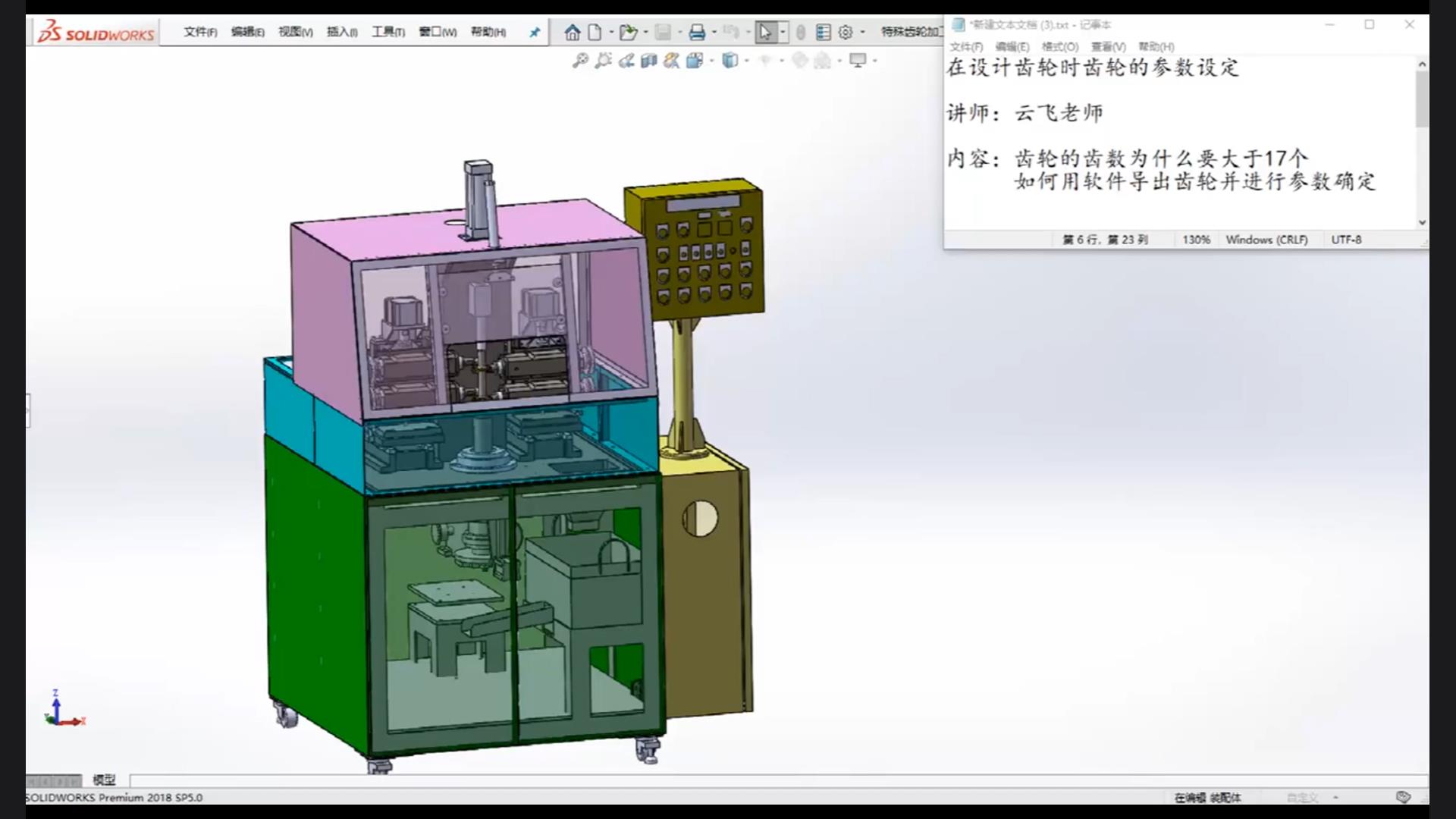
Task: Open Notepad 文件(F) menu
Action: coord(966,46)
